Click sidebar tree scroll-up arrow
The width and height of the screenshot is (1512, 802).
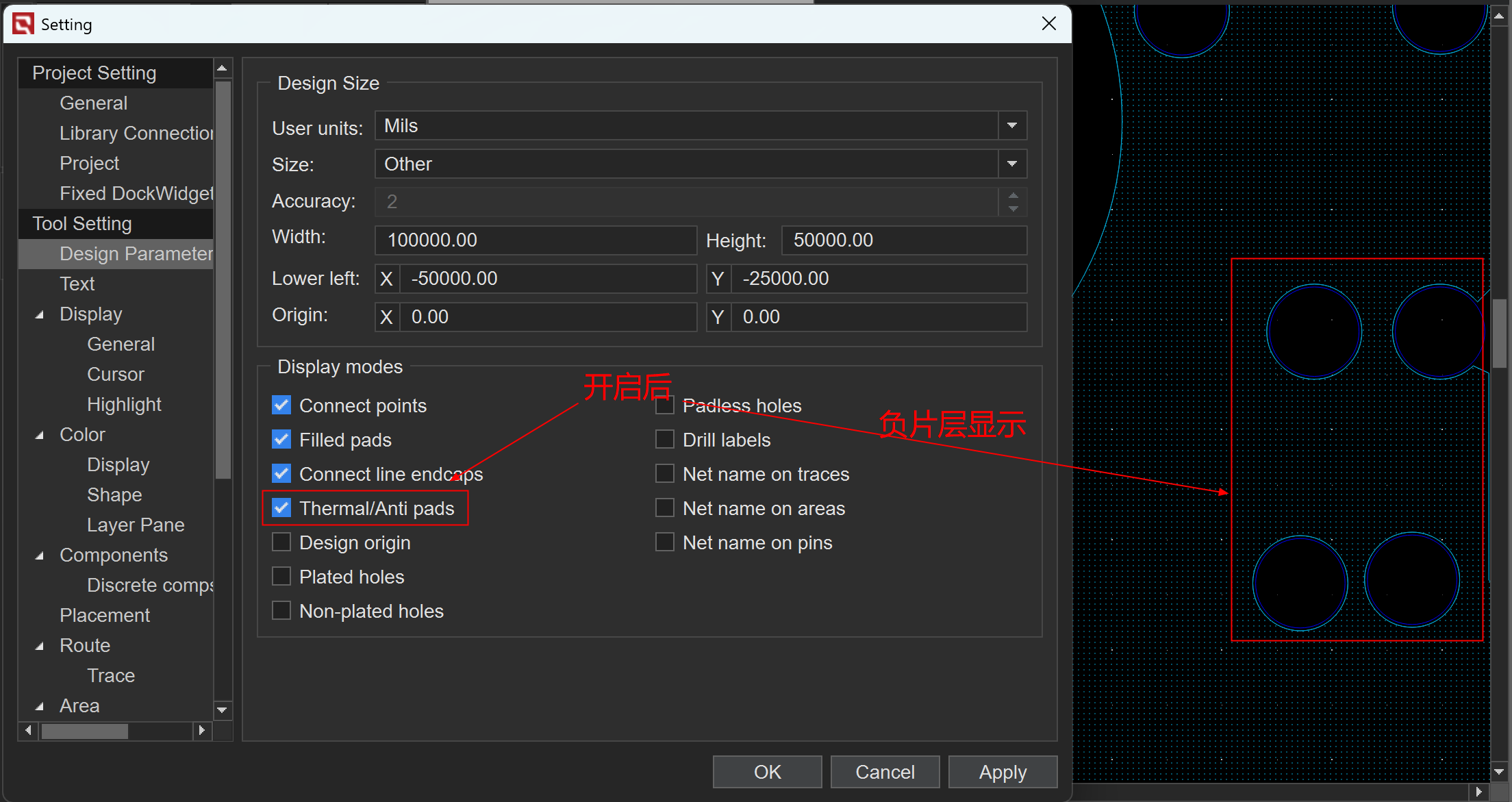tap(222, 68)
